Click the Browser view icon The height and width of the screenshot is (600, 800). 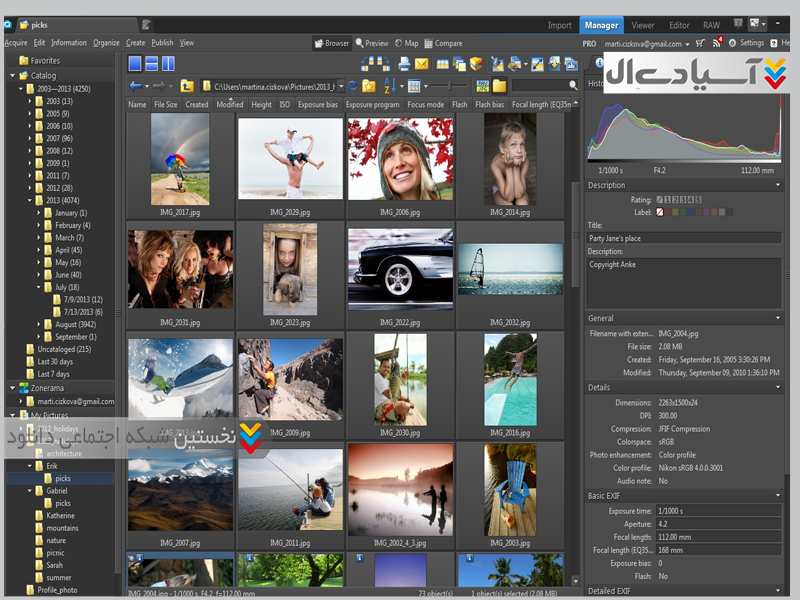[x=319, y=43]
